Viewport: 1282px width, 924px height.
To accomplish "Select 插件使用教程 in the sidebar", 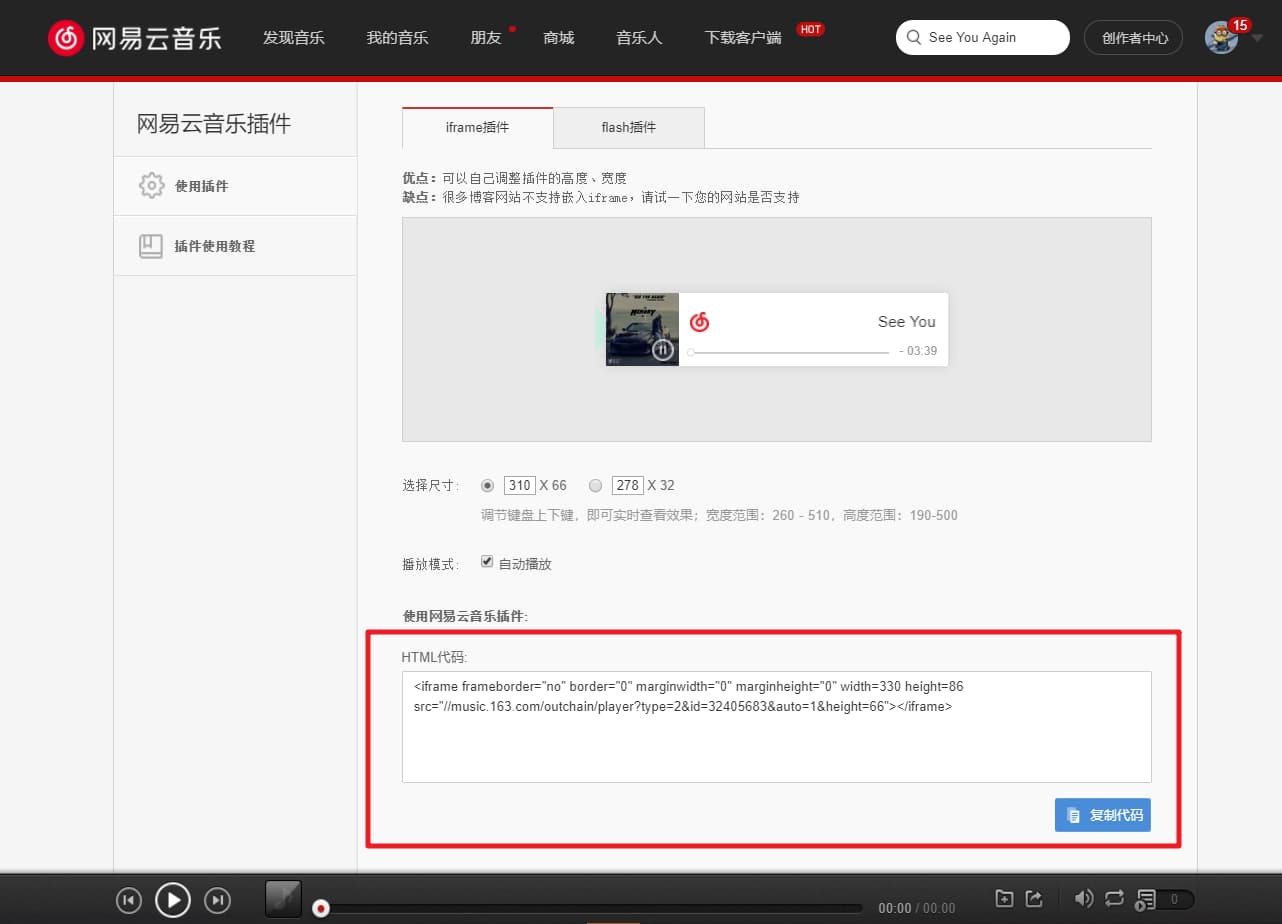I will coord(235,246).
